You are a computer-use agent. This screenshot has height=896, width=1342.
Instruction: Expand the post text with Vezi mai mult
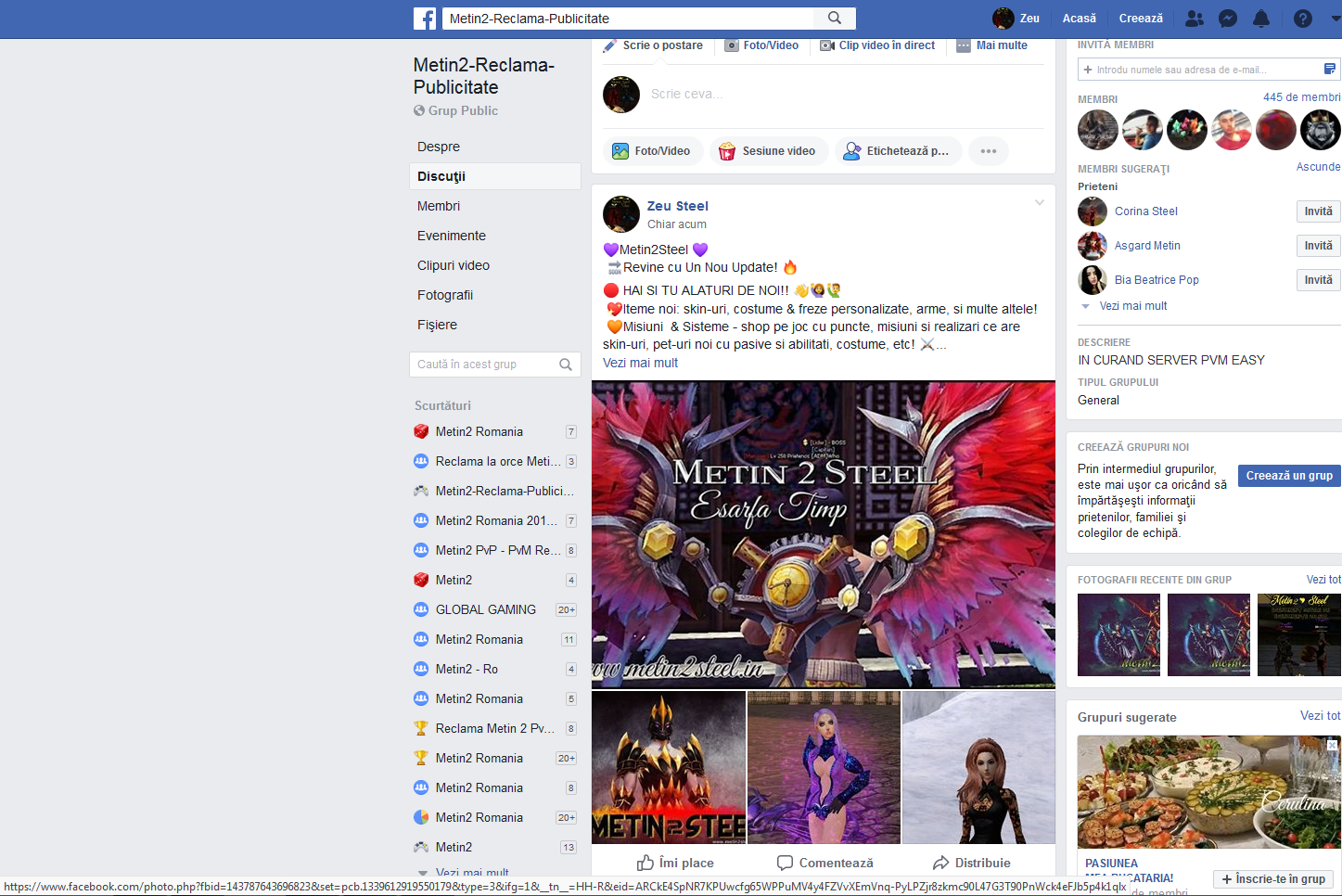pos(640,363)
